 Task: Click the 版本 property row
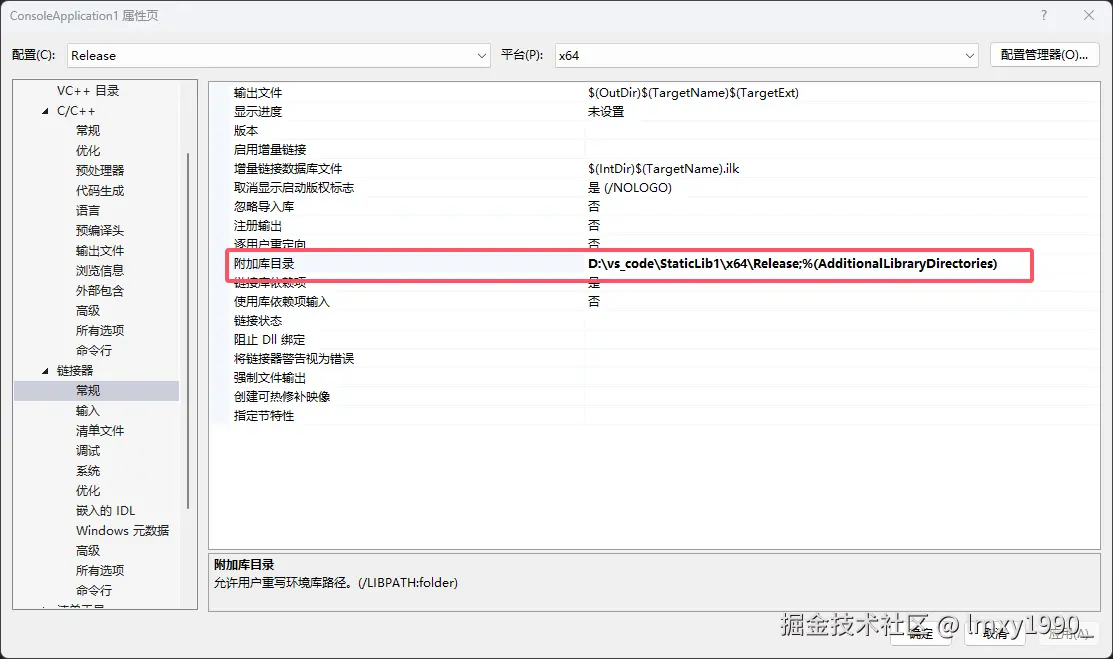click(654, 131)
